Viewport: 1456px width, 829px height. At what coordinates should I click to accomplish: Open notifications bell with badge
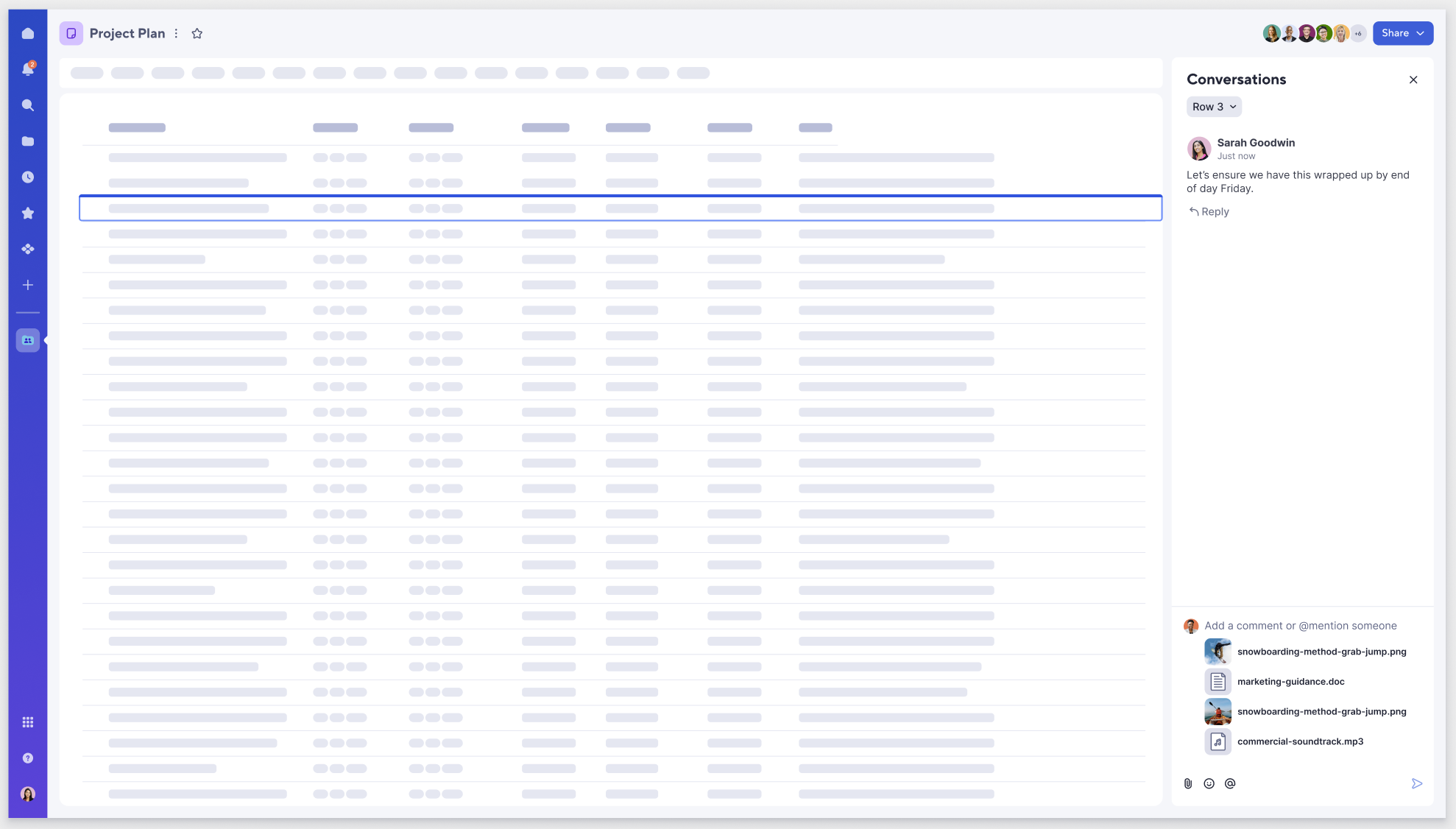tap(28, 69)
